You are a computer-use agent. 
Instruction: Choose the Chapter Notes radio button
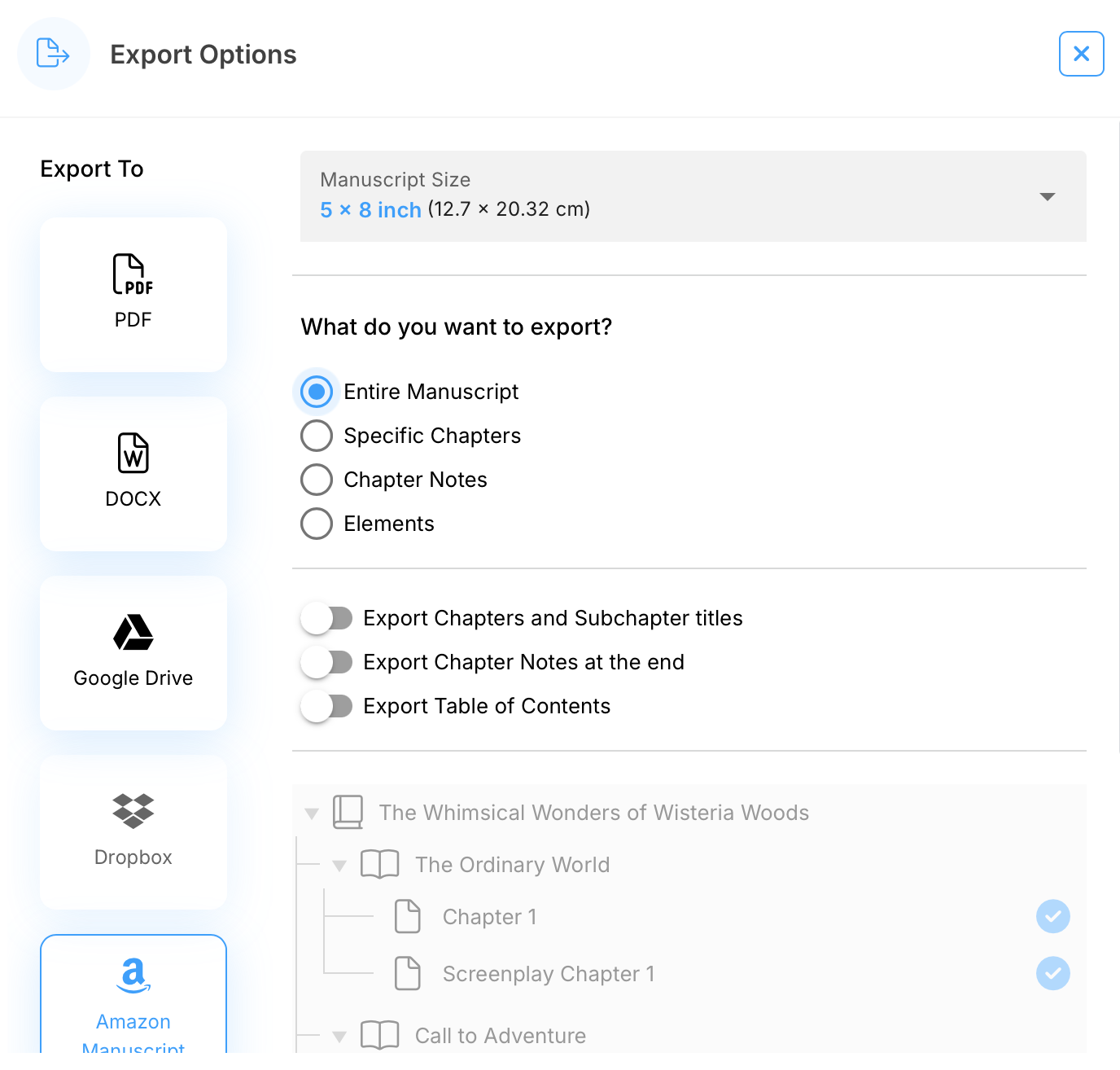click(317, 480)
